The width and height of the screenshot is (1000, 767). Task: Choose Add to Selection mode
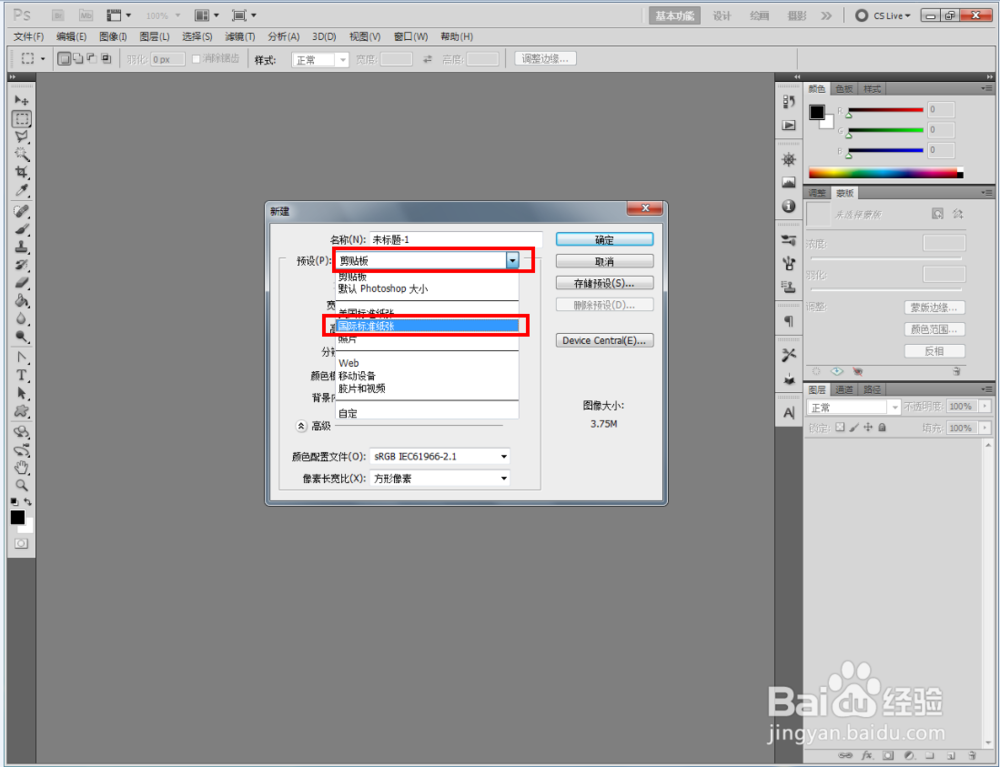tap(78, 59)
